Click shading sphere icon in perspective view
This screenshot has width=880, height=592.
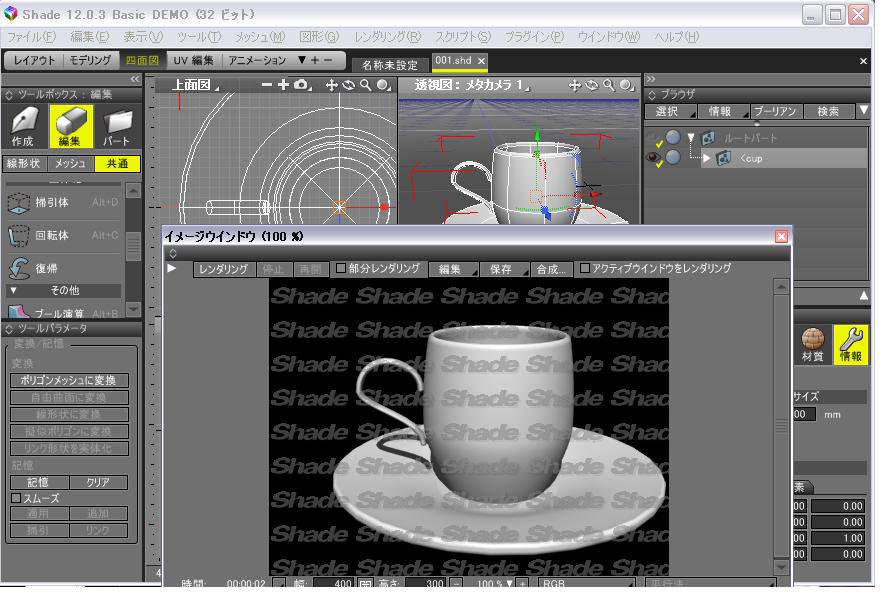coord(626,85)
